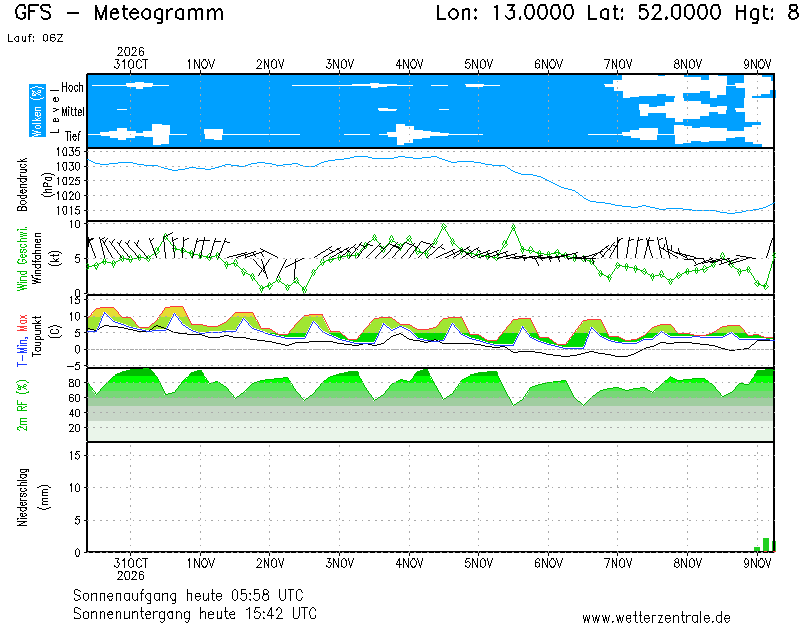The image size is (800, 625).
Task: Click the "Hoch" cloud level label
Action: click(72, 88)
